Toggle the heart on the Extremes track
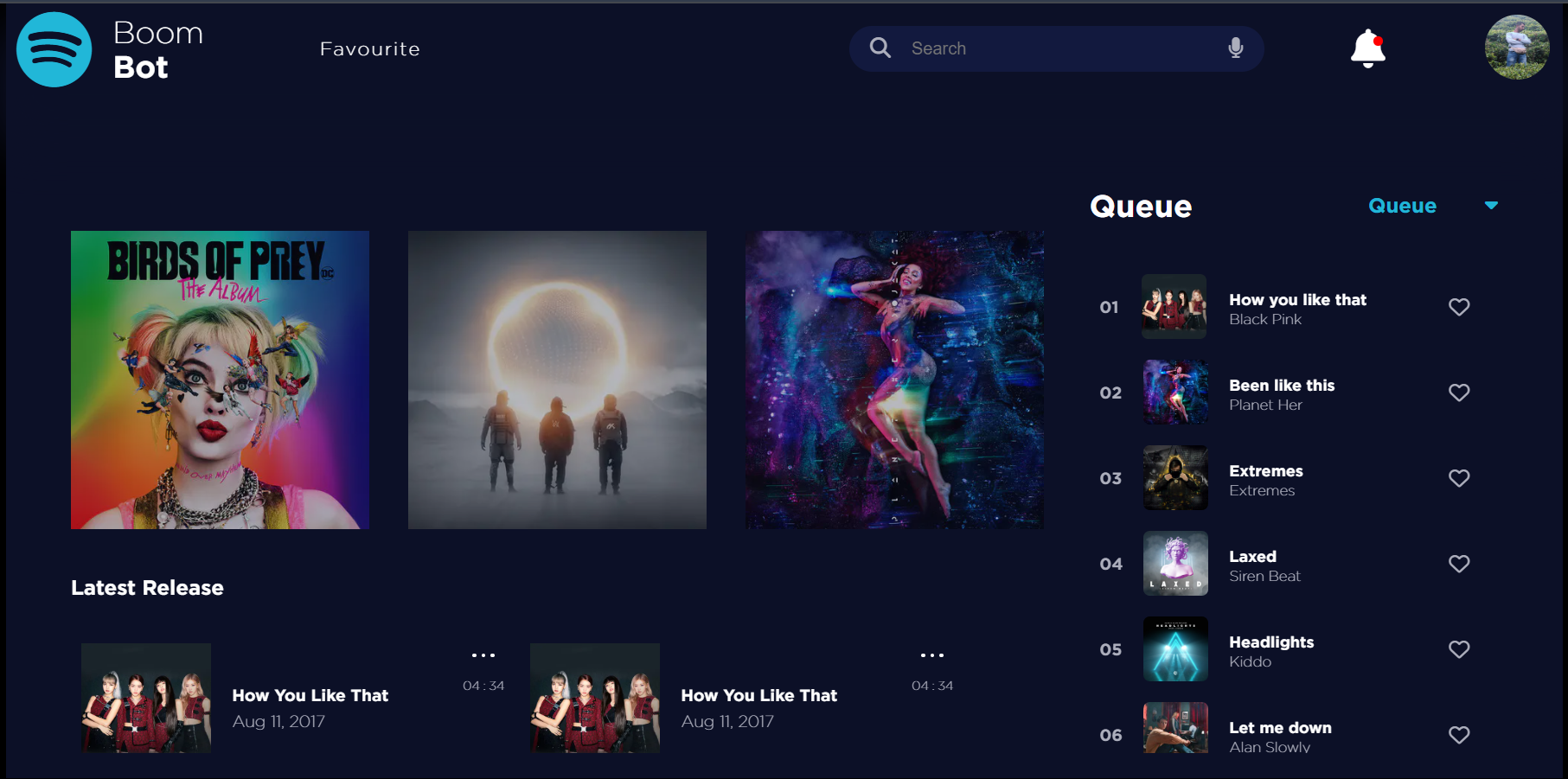1568x779 pixels. click(x=1459, y=478)
